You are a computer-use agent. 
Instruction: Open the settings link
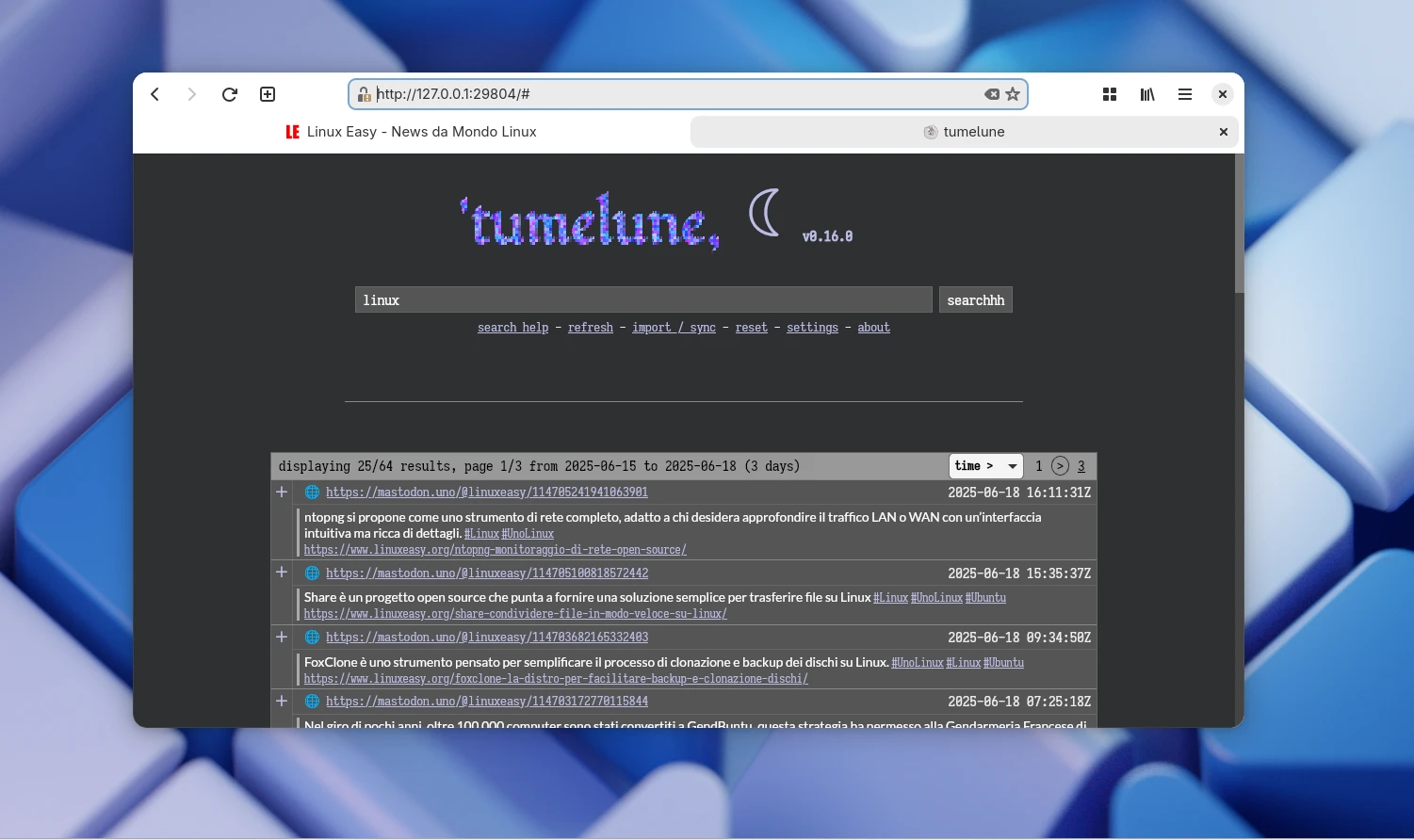(812, 327)
